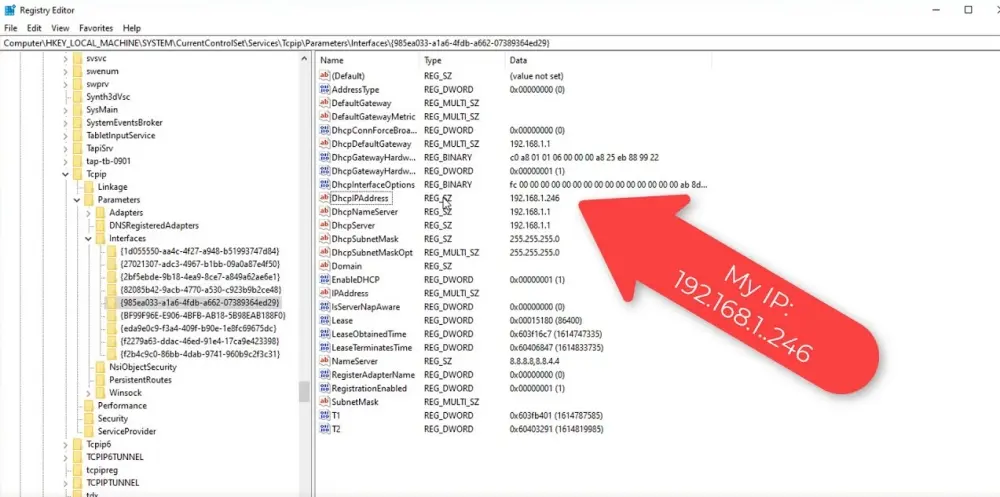Click the T1 DWORD value icon

tap(324, 415)
